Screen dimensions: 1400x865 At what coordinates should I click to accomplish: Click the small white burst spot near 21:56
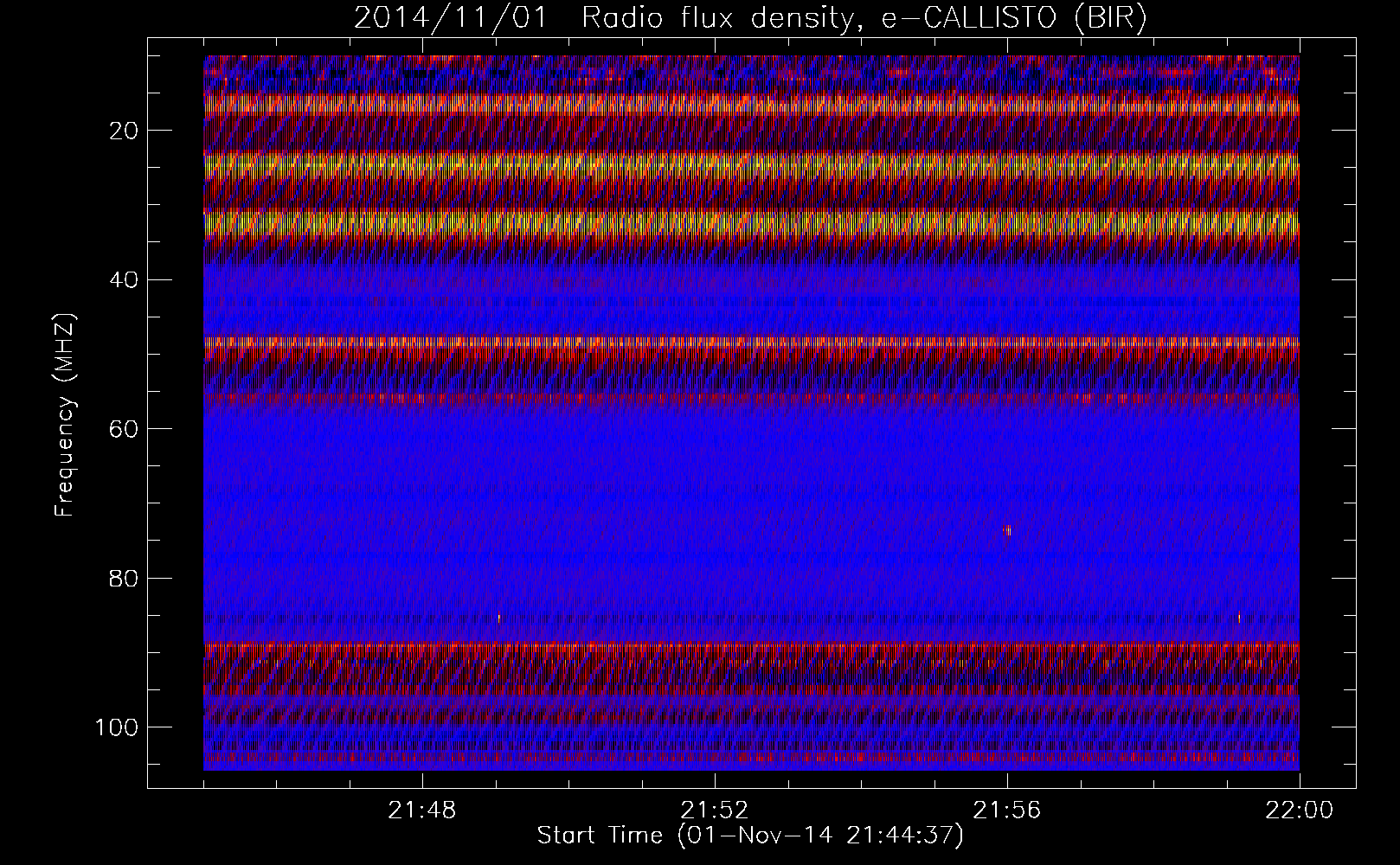(1007, 530)
